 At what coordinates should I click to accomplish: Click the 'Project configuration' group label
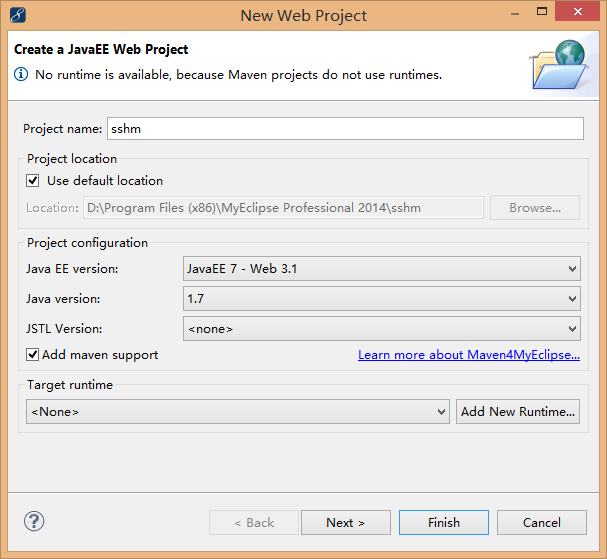pos(87,243)
